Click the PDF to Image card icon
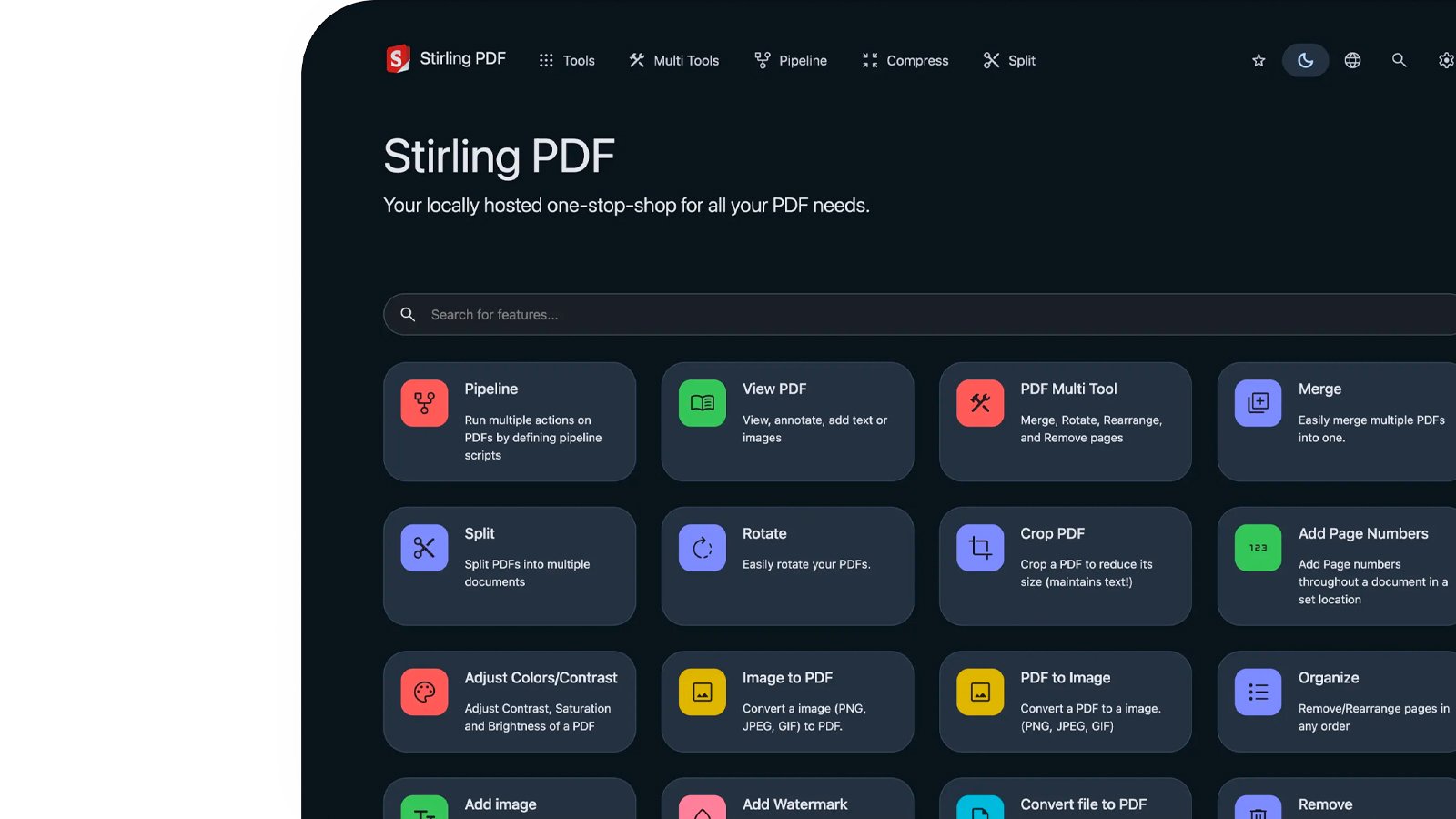This screenshot has width=1456, height=819. click(x=980, y=693)
